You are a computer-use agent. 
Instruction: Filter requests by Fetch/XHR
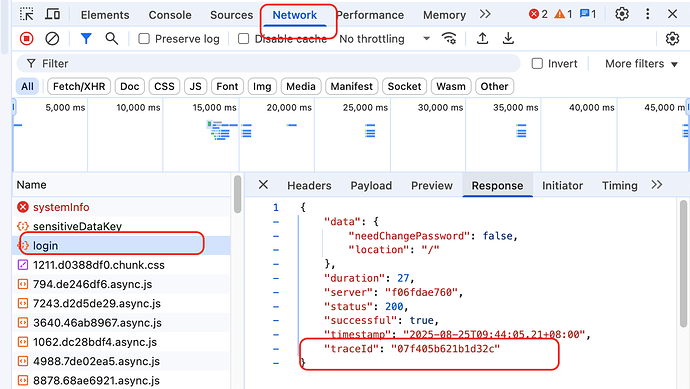pos(79,86)
